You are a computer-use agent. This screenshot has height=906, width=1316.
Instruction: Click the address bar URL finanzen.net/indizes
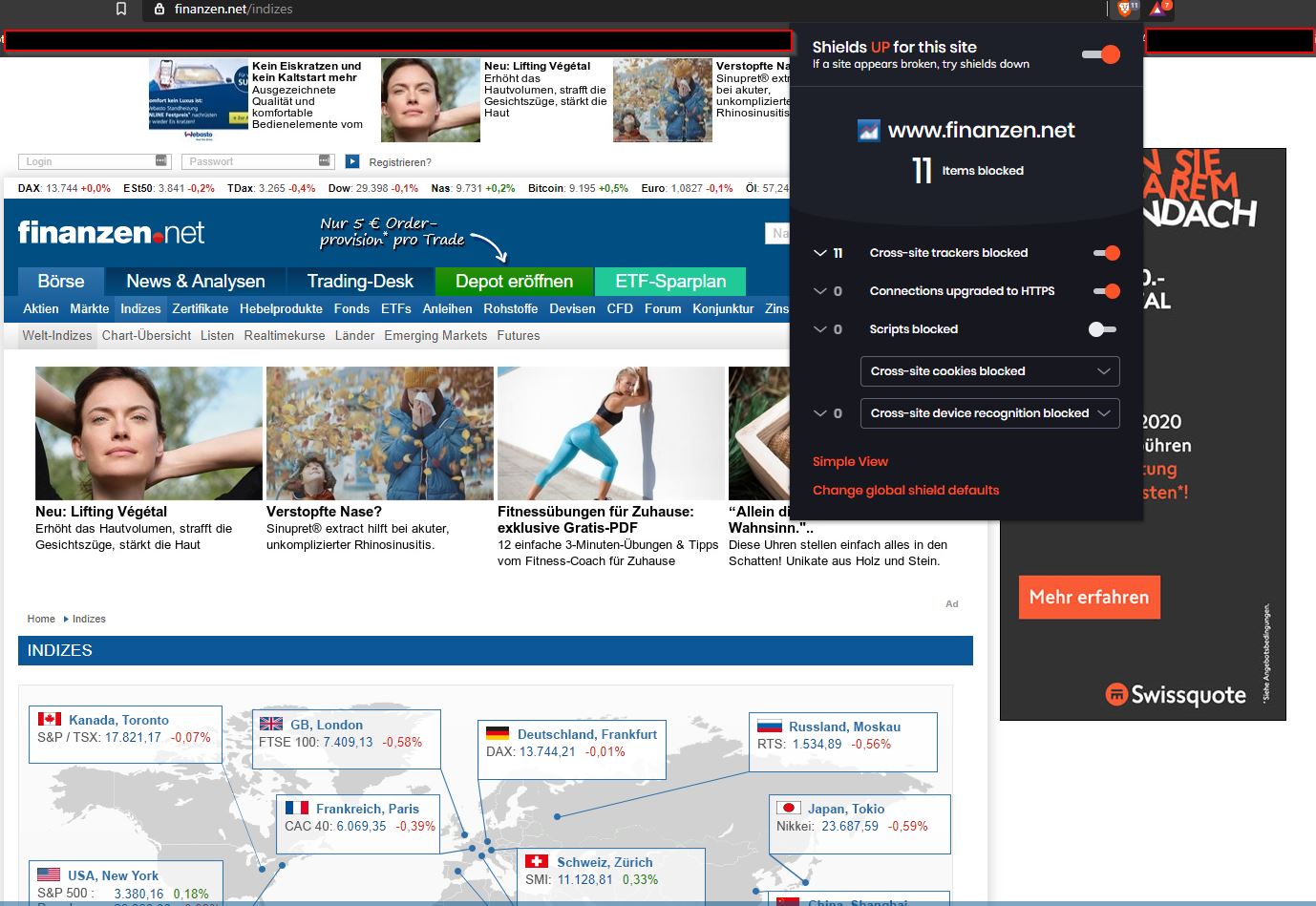pos(234,9)
